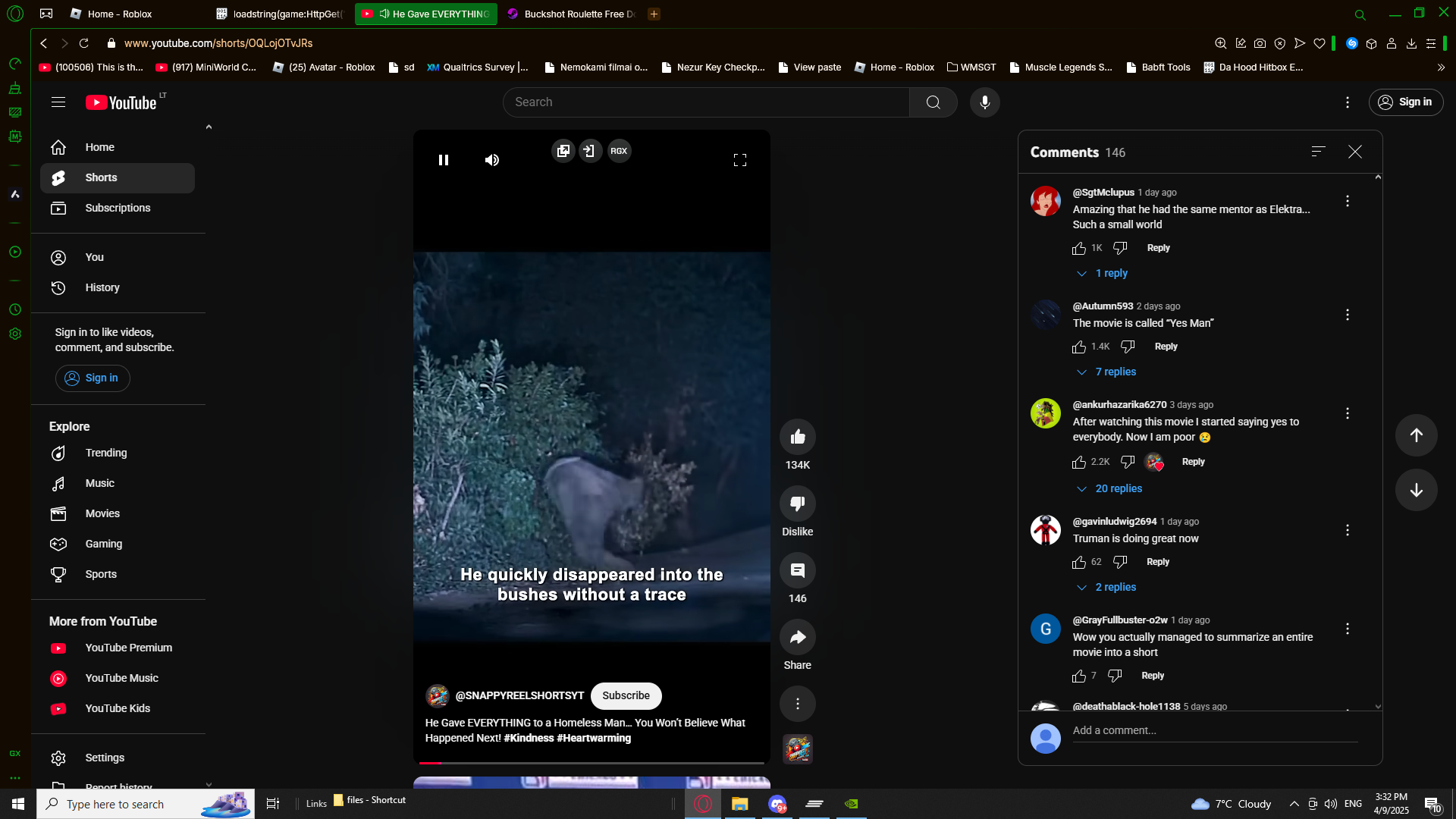Open Gaming in Explore section

[x=118, y=544]
